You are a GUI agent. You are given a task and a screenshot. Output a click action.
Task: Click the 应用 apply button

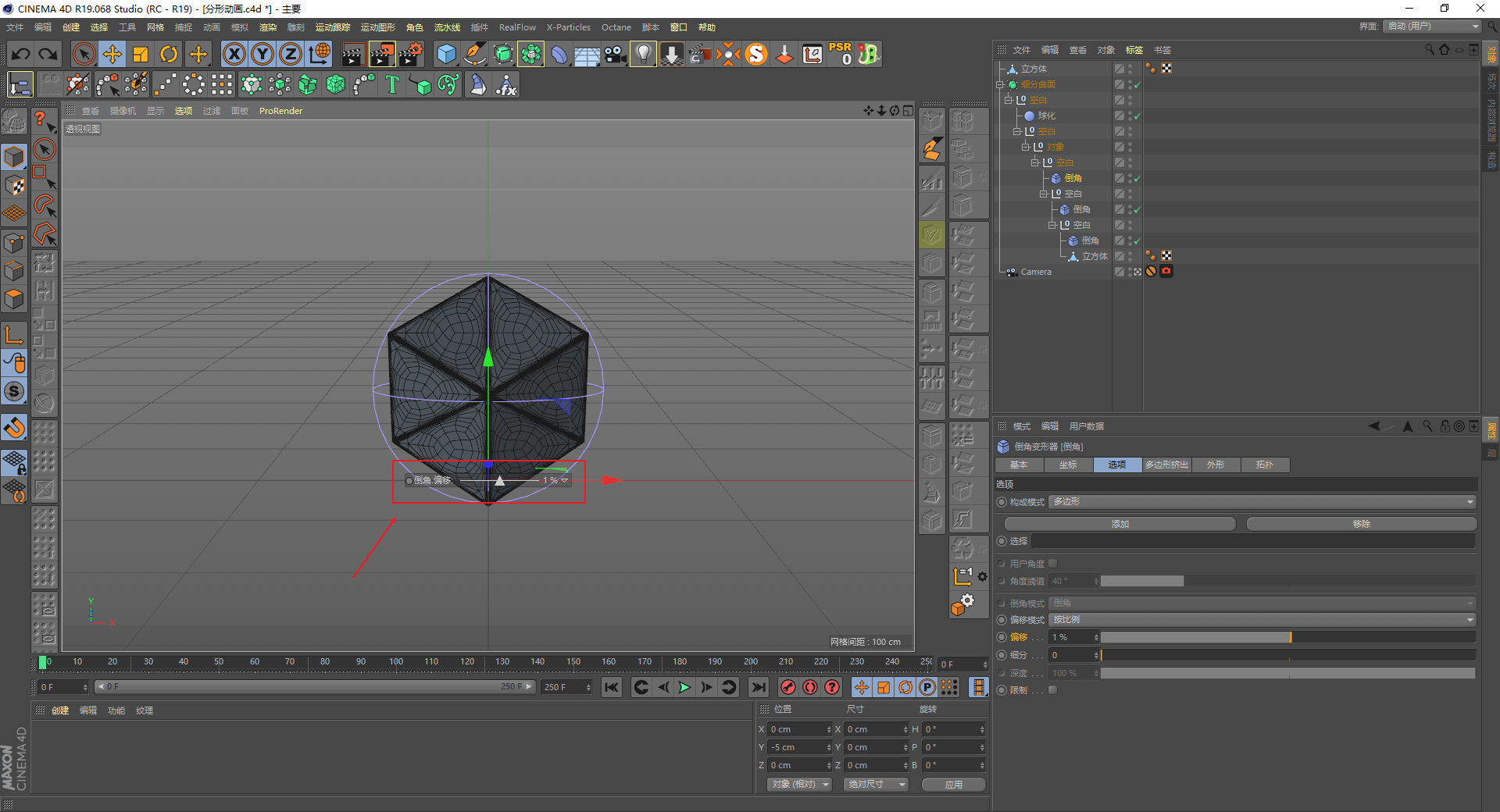point(953,785)
